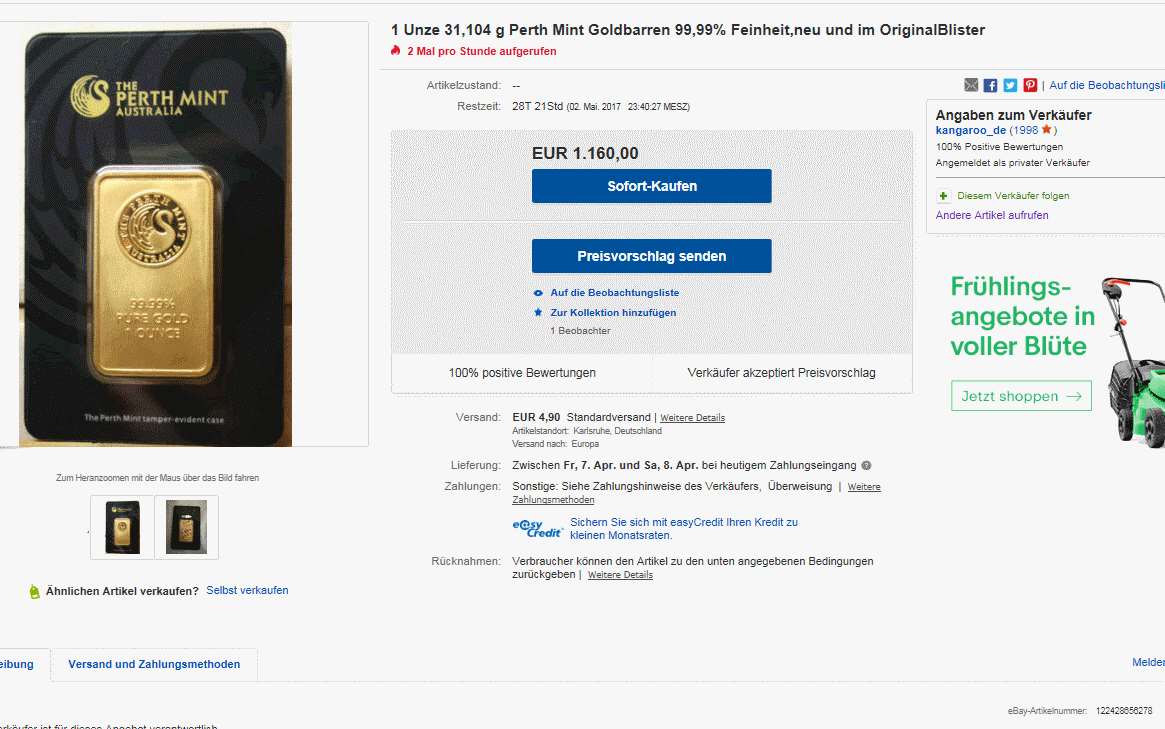Screen dimensions: 1165x729
Task: Share listing on Pinterest icon
Action: pyautogui.click(x=1030, y=85)
